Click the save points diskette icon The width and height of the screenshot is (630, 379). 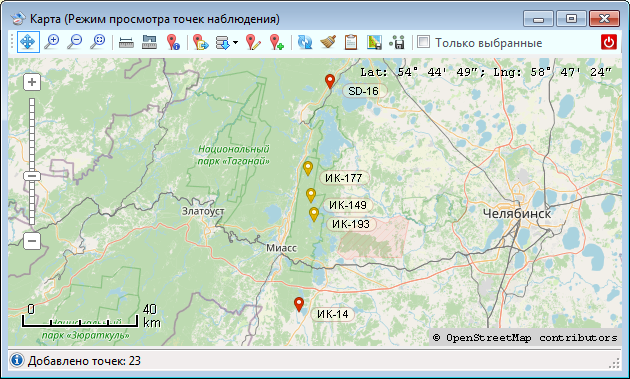397,42
